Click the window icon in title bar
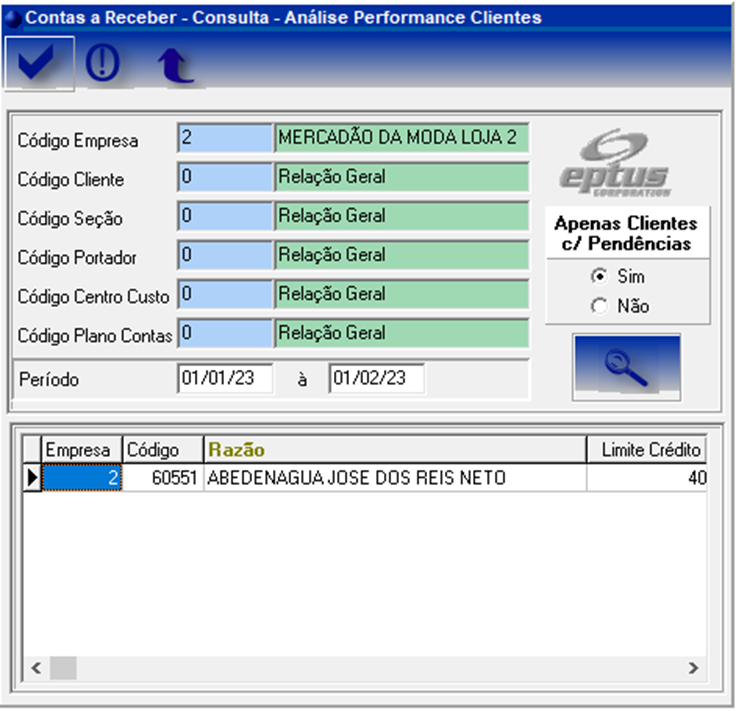 [13, 17]
